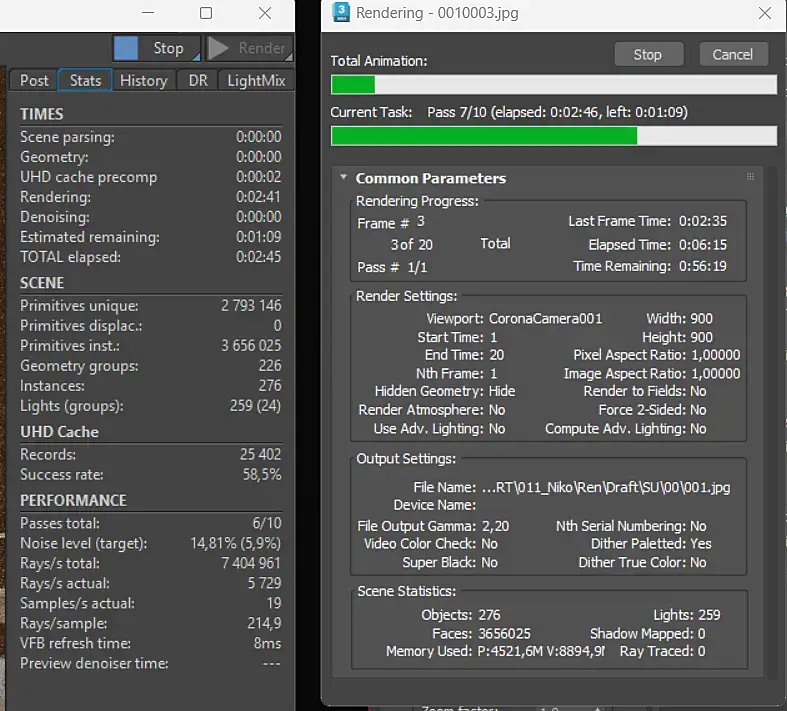Click the 'Height: 900' render setting
Viewport: 787px width, 711px height.
point(678,337)
